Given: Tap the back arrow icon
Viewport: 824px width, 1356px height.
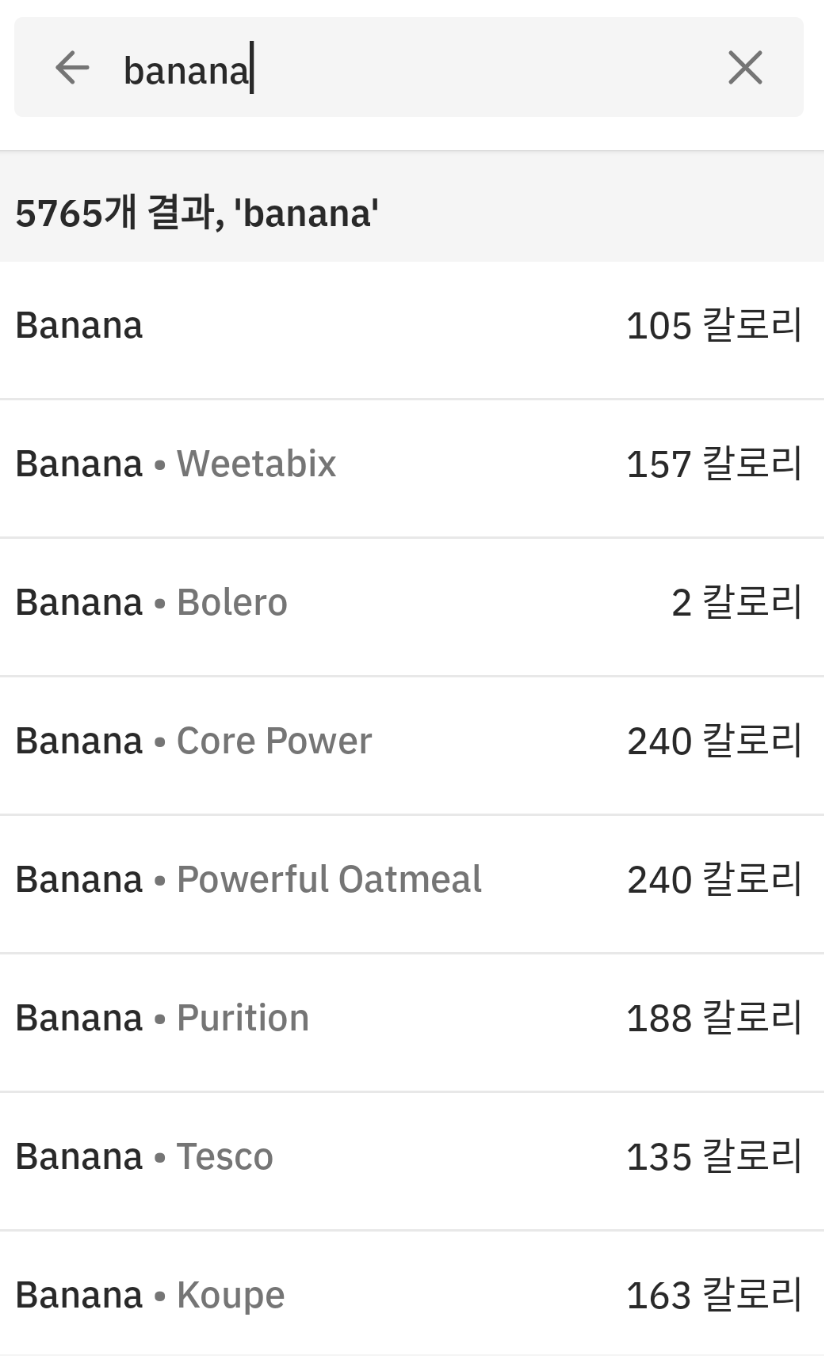Looking at the screenshot, I should click(x=72, y=68).
